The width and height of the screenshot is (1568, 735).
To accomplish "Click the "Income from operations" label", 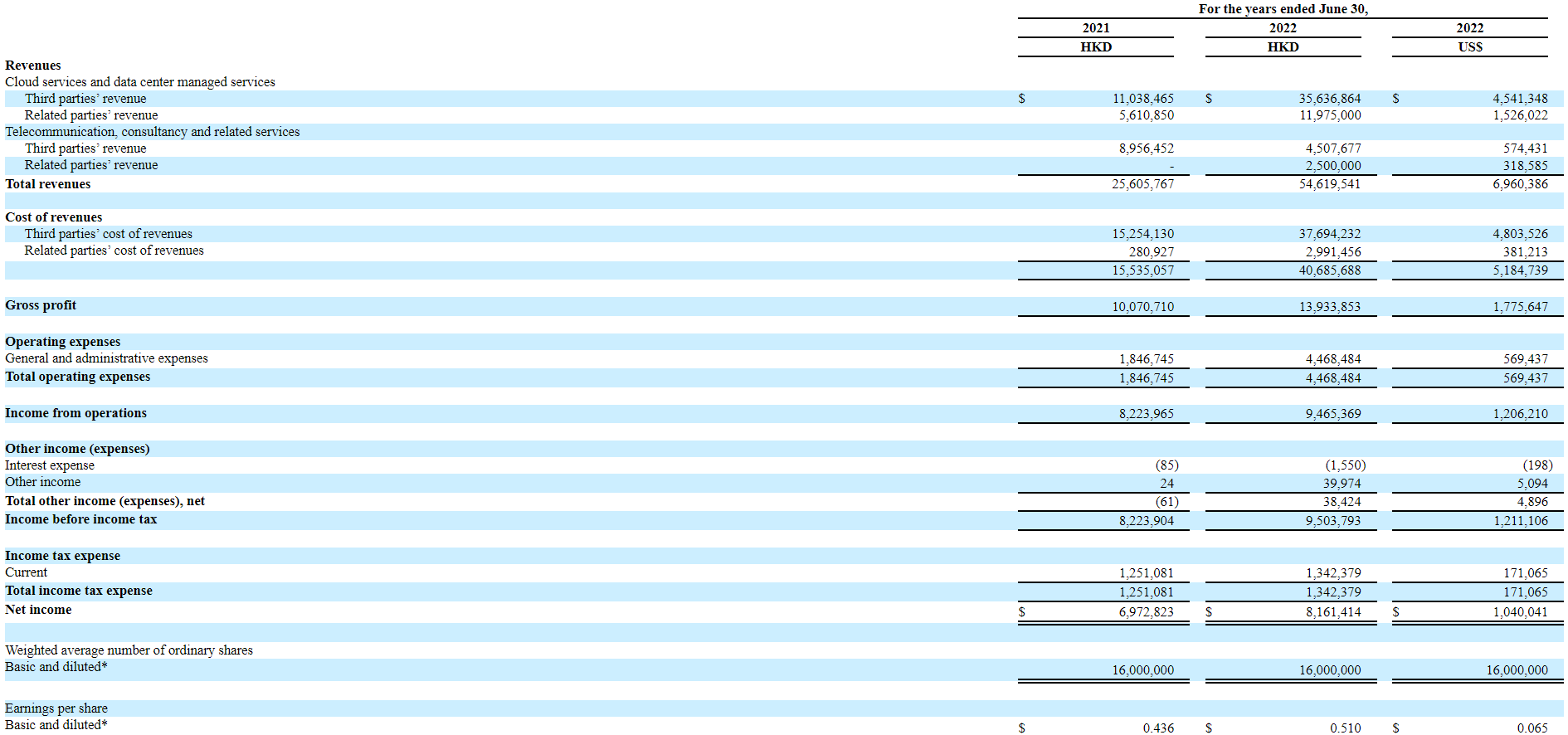I will pyautogui.click(x=75, y=413).
